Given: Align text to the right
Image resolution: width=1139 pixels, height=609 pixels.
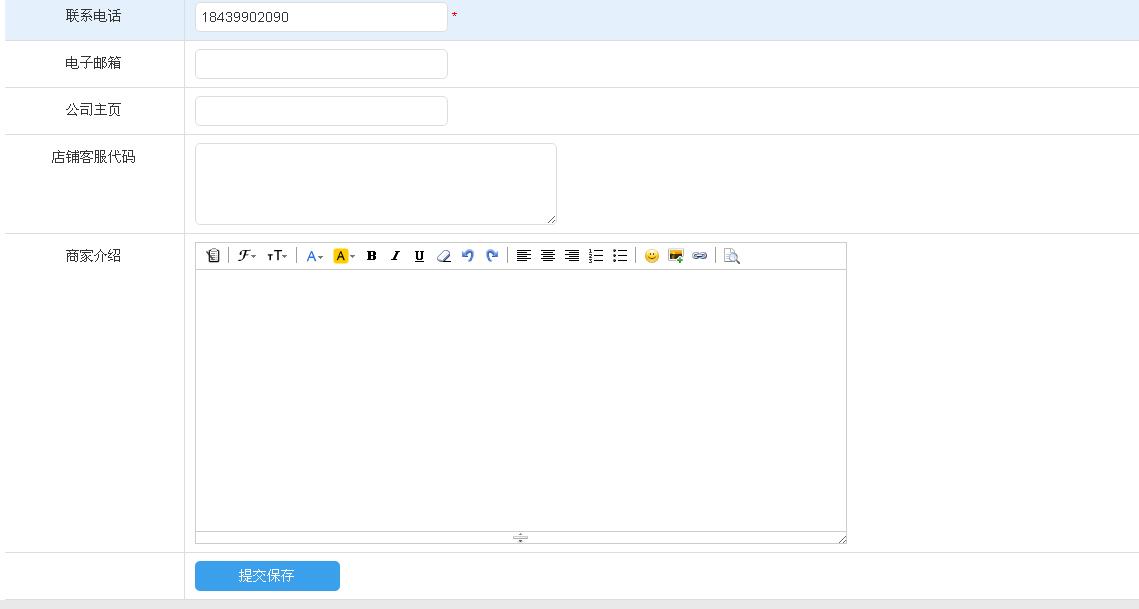Looking at the screenshot, I should (x=571, y=256).
